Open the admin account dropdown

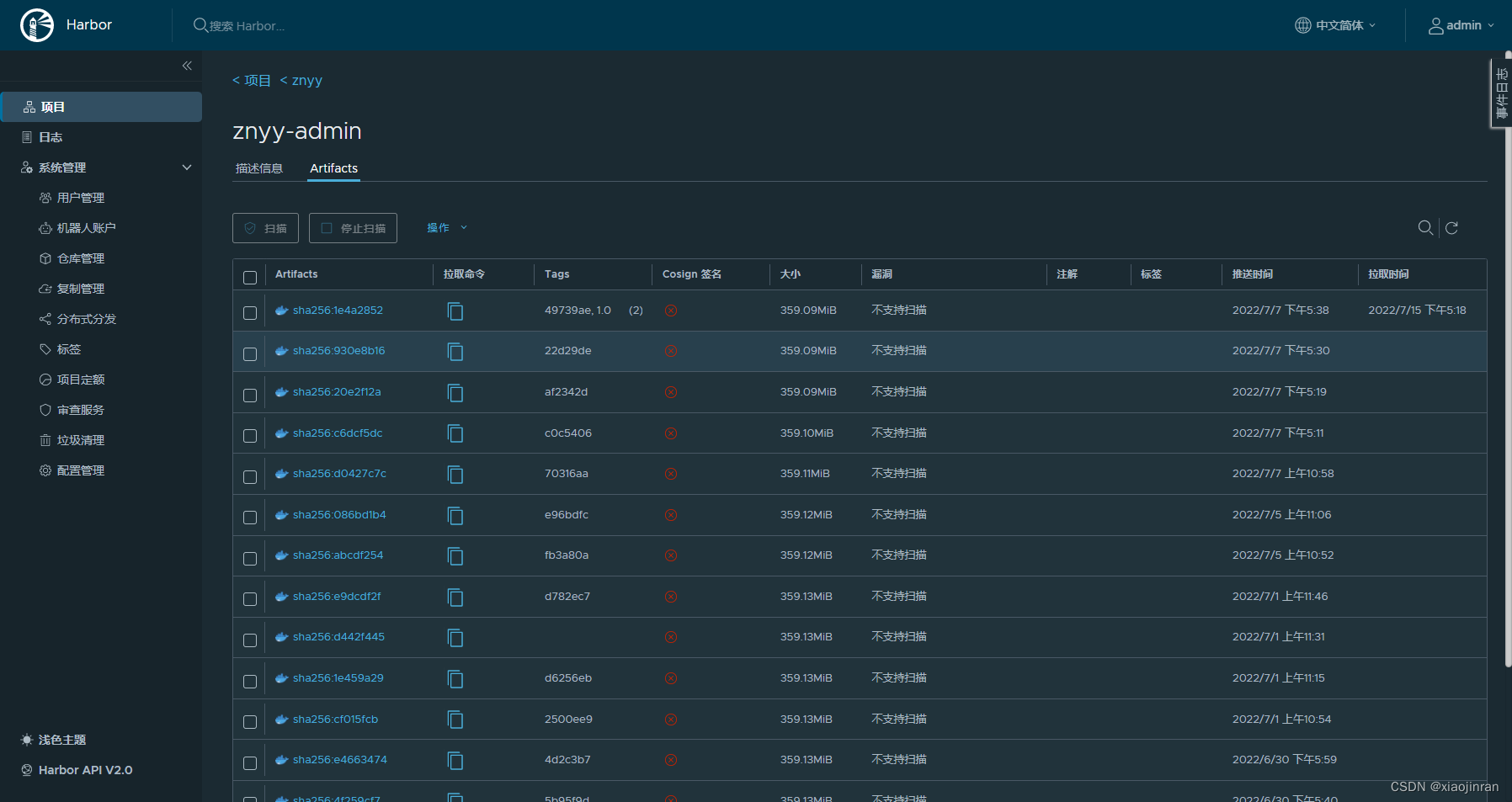tap(1461, 25)
